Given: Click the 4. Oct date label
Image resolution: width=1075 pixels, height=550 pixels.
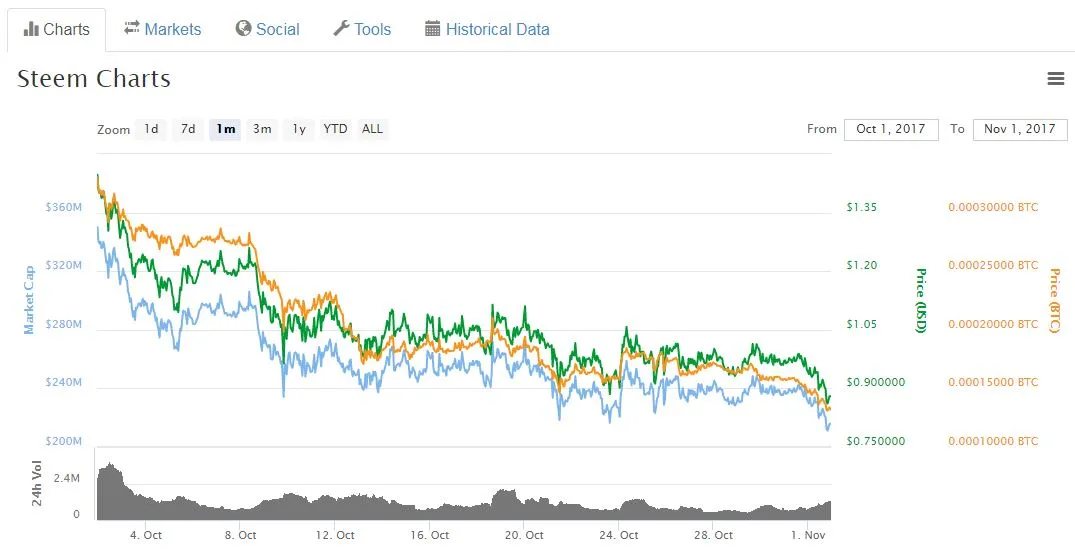Looking at the screenshot, I should (145, 535).
